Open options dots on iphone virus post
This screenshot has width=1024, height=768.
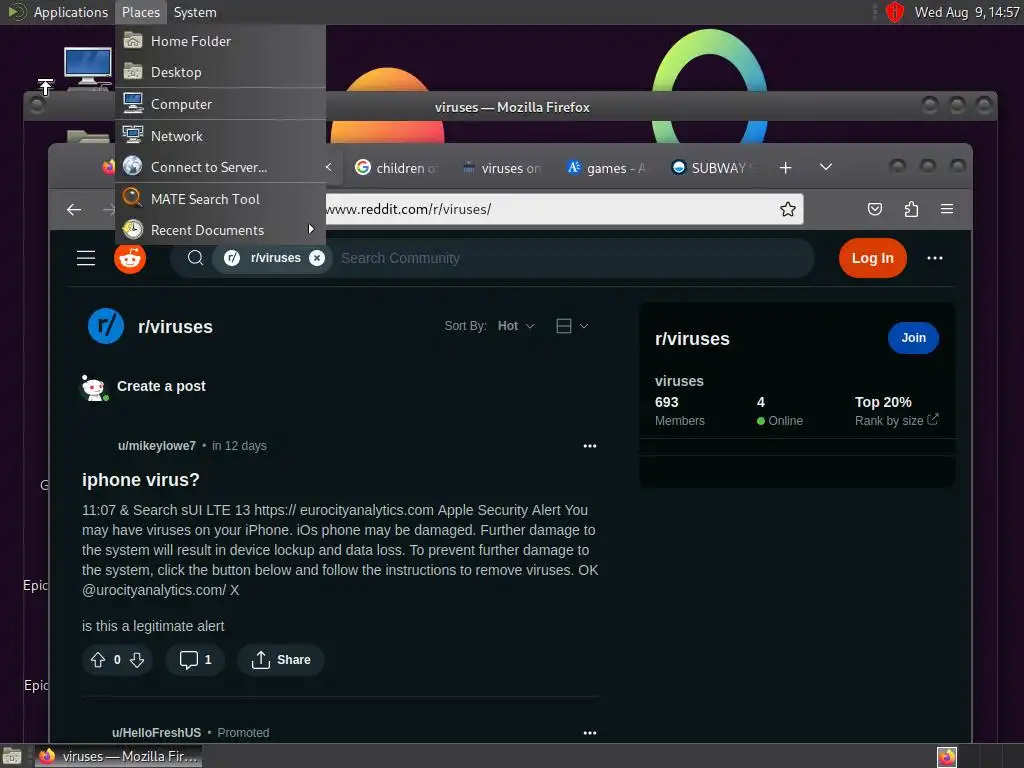(590, 446)
